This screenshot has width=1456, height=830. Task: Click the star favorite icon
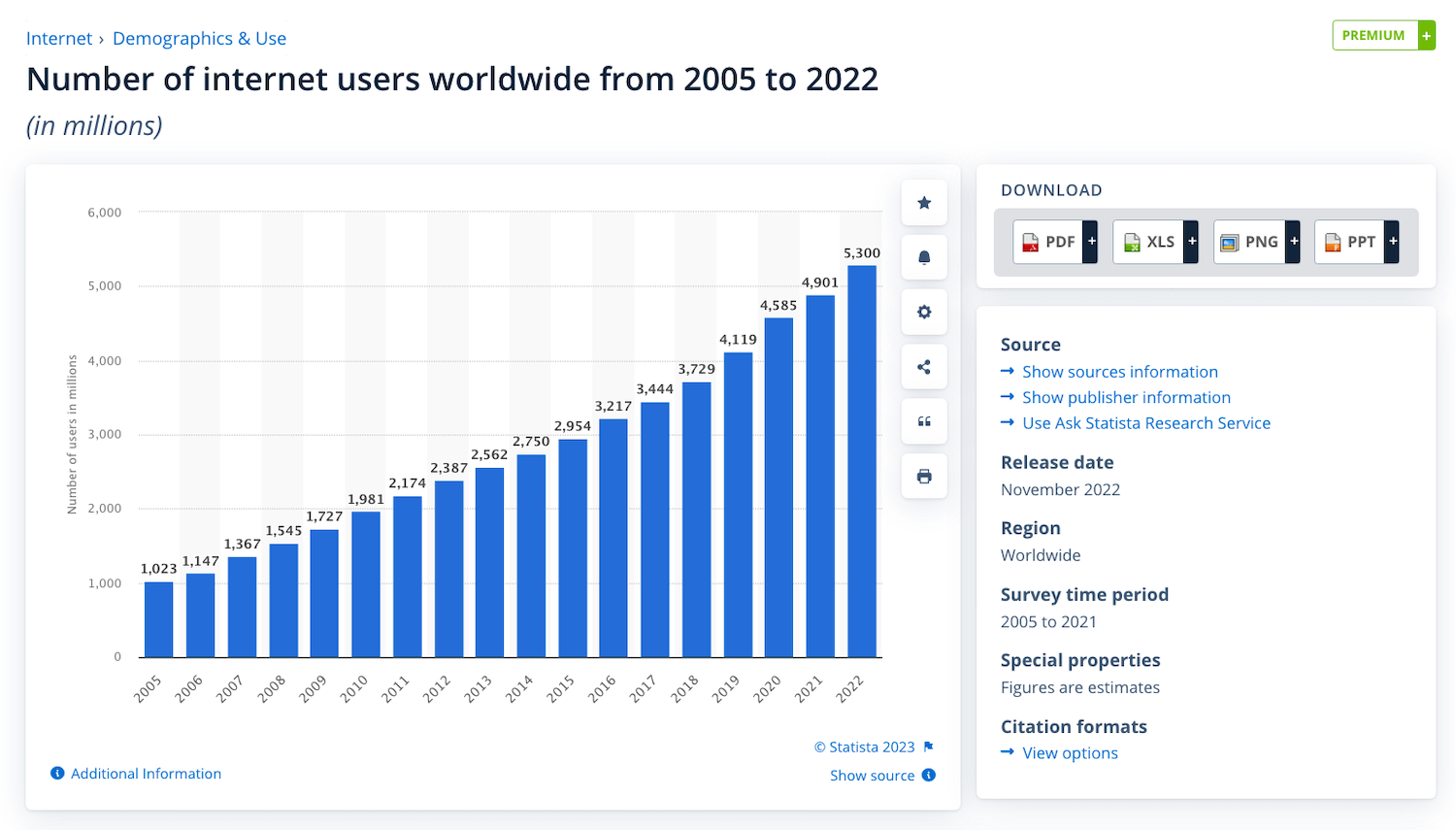(924, 203)
